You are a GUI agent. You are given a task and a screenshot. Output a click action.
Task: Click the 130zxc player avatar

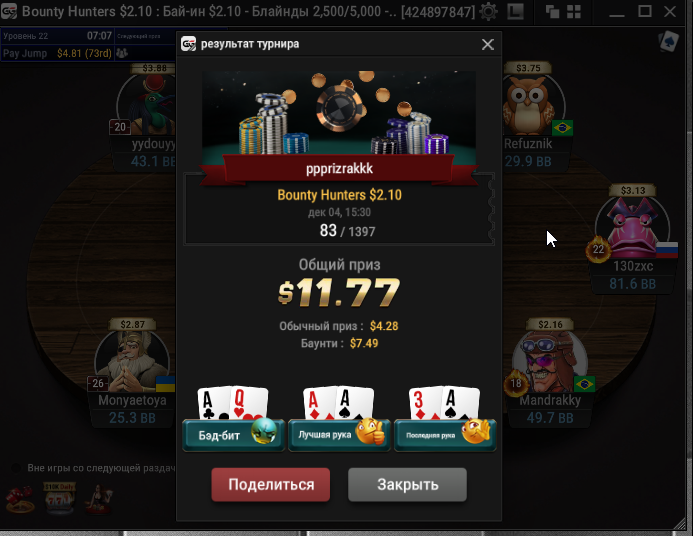pos(633,228)
